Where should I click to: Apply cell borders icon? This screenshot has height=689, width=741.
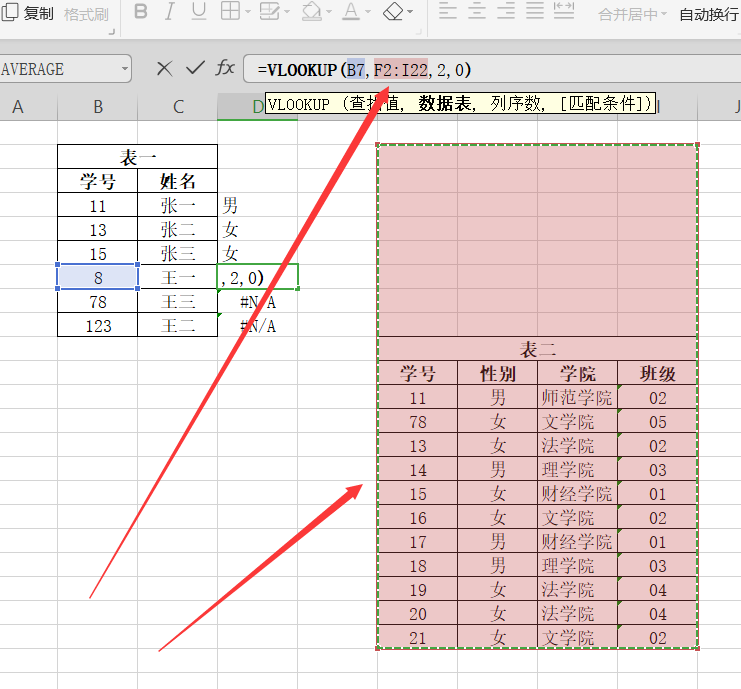(230, 11)
